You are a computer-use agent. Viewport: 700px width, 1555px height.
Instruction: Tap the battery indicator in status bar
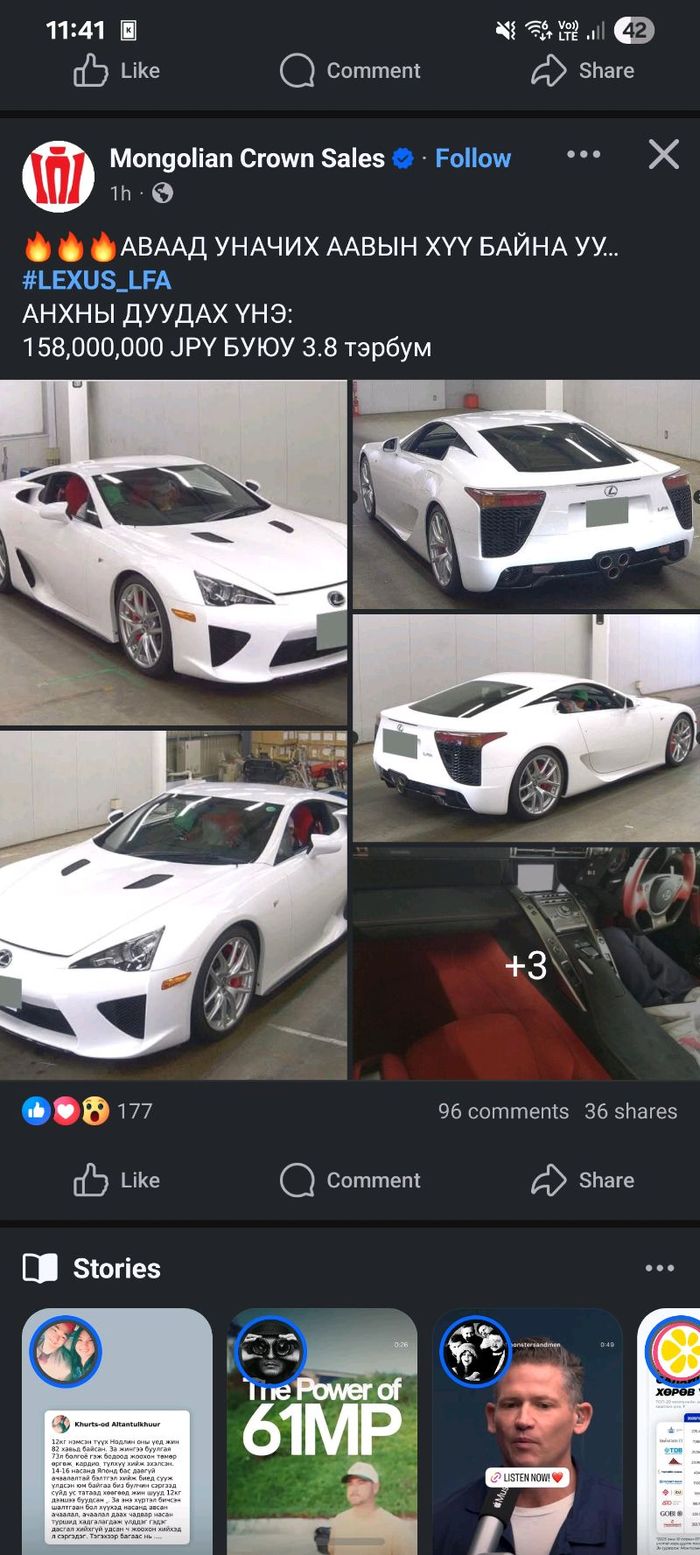[x=634, y=30]
